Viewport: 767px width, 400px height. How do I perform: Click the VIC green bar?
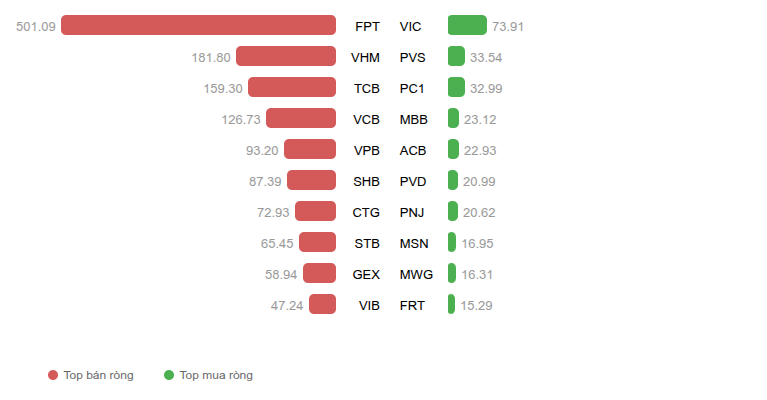coord(467,25)
